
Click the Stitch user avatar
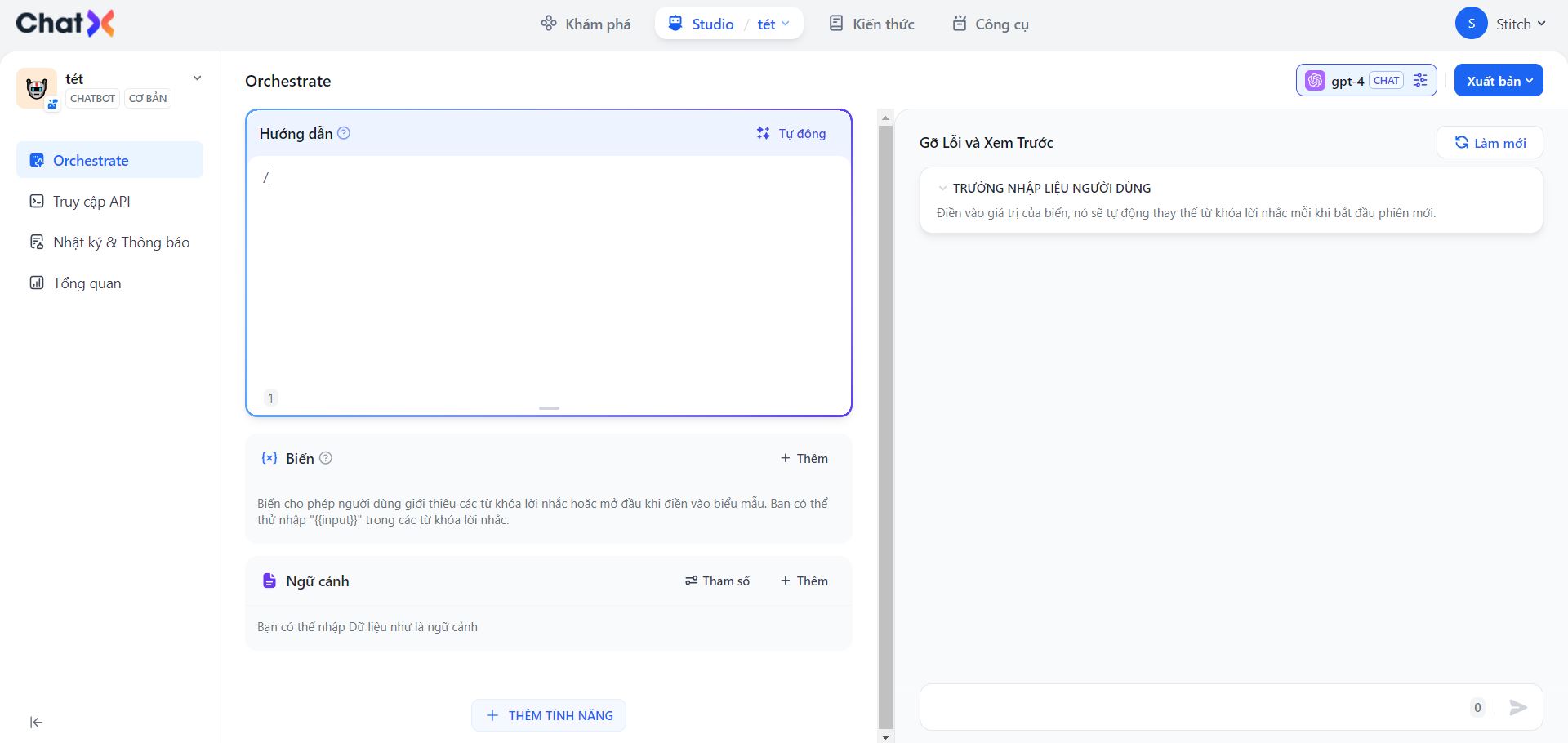pos(1471,24)
